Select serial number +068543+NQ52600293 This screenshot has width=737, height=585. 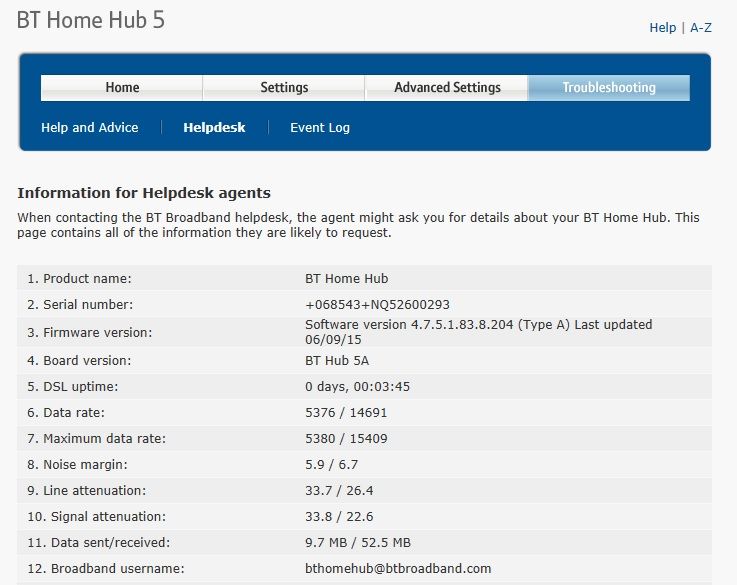pyautogui.click(x=377, y=304)
